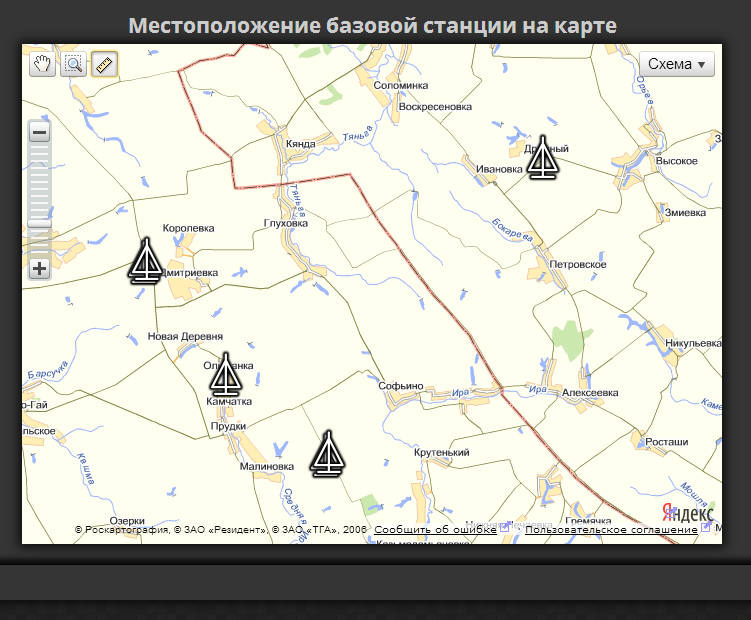This screenshot has height=620, width=751.
Task: Click the Новая Деревня label
Action: tap(185, 336)
